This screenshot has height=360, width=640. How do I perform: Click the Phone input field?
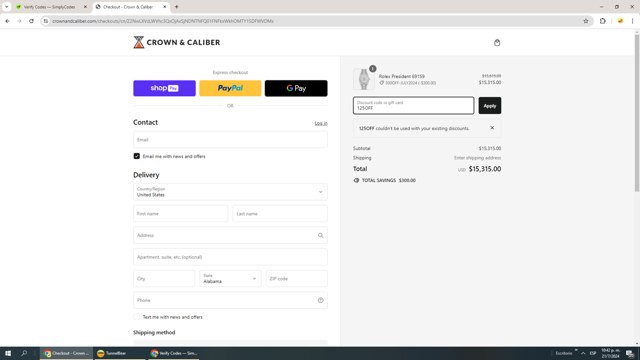click(x=230, y=300)
